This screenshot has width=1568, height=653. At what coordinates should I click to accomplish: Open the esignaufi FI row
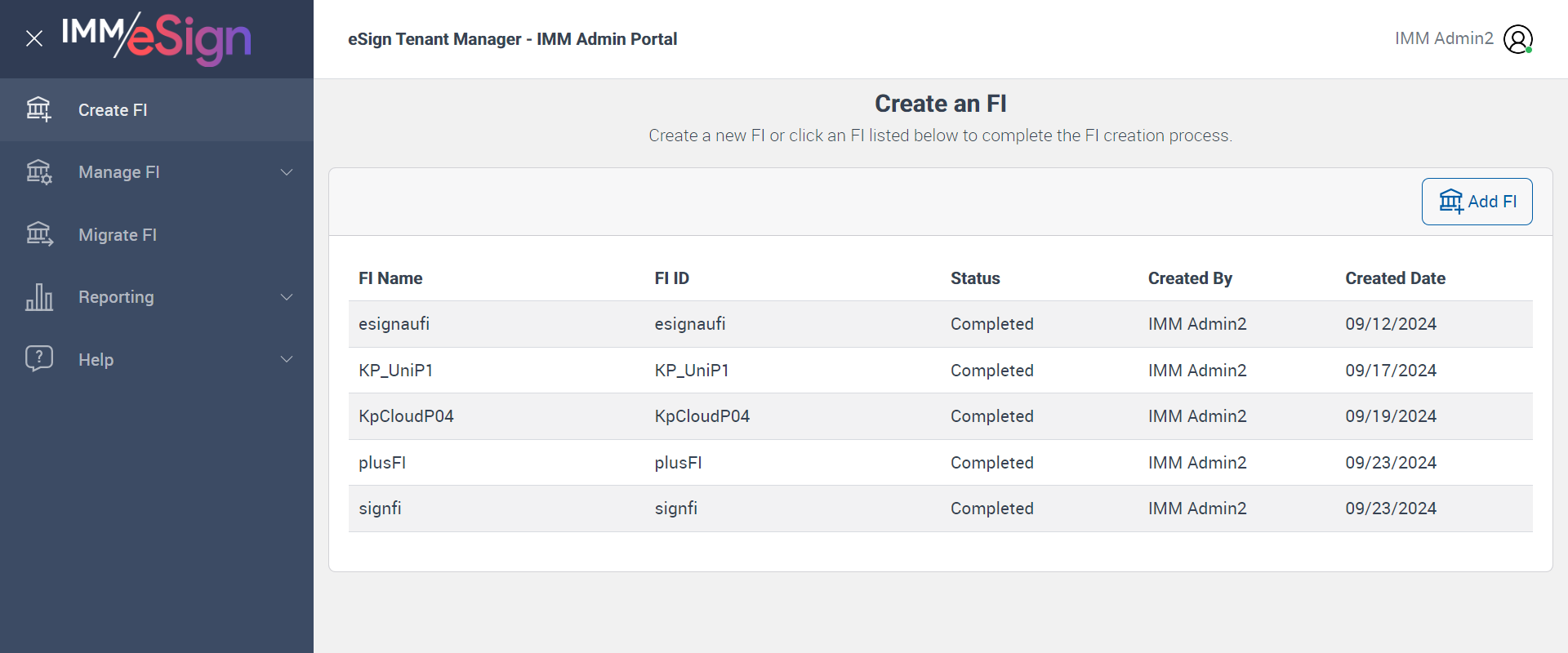click(x=394, y=324)
